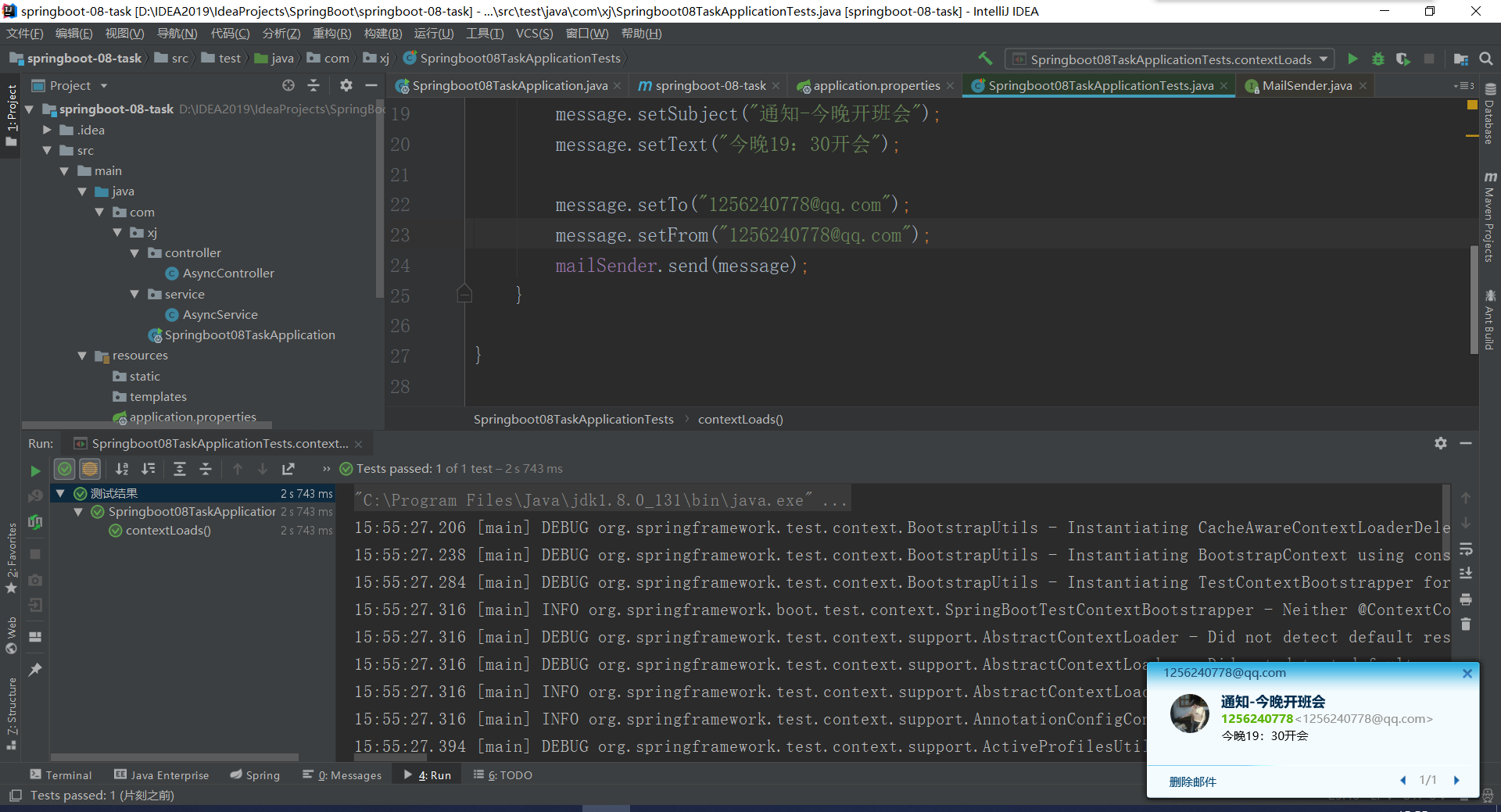Open the VCS menu
The height and width of the screenshot is (812, 1501).
pos(534,34)
